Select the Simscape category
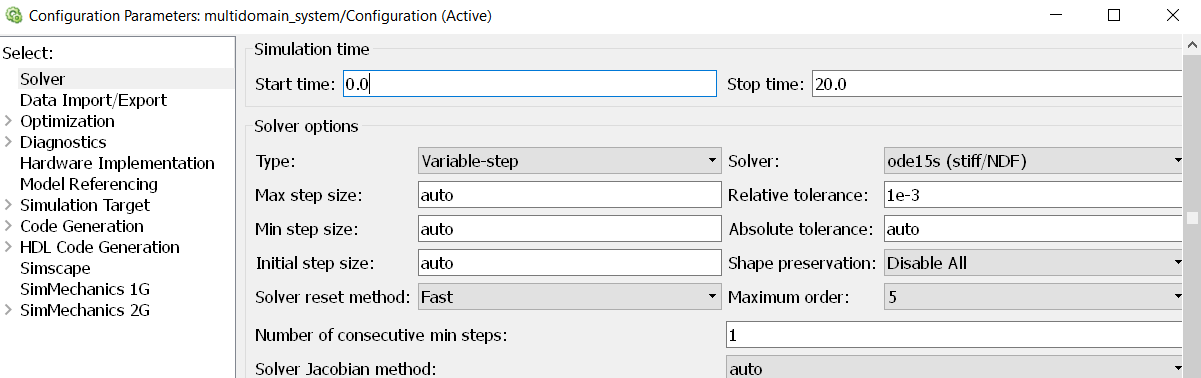The height and width of the screenshot is (378, 1201). tap(55, 268)
